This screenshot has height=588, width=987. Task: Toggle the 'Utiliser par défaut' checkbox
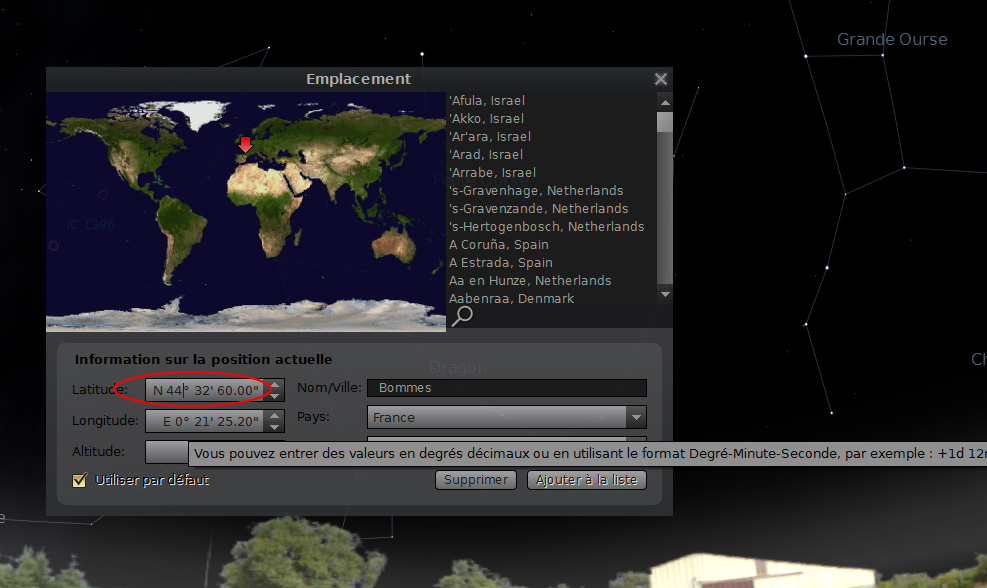pos(79,480)
